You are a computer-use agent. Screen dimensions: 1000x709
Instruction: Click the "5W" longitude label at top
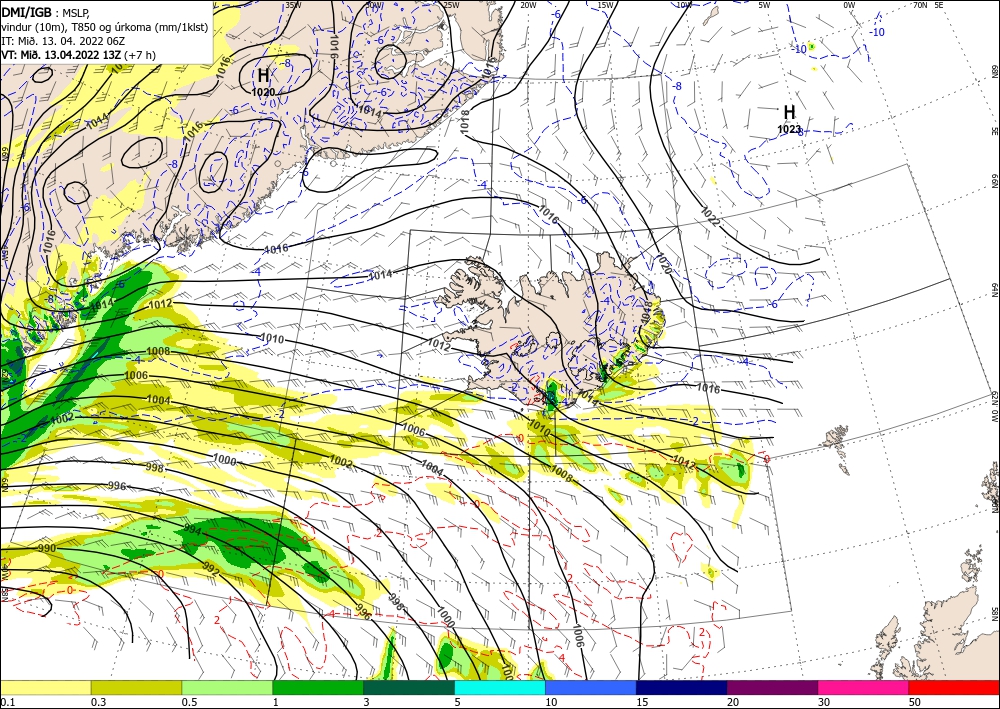click(764, 5)
